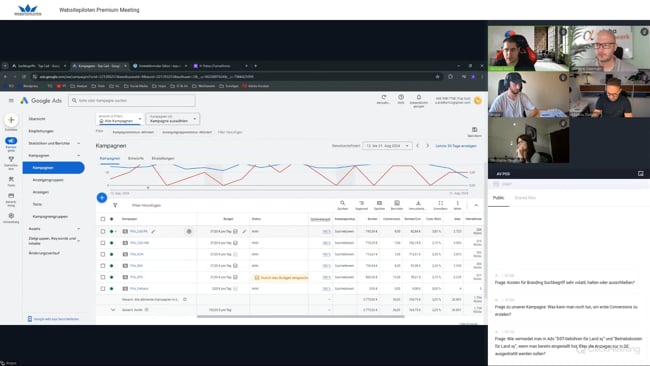Image resolution: width=650 pixels, height=366 pixels.
Task: Tick checkbox of the second campaign row
Action: [103, 243]
